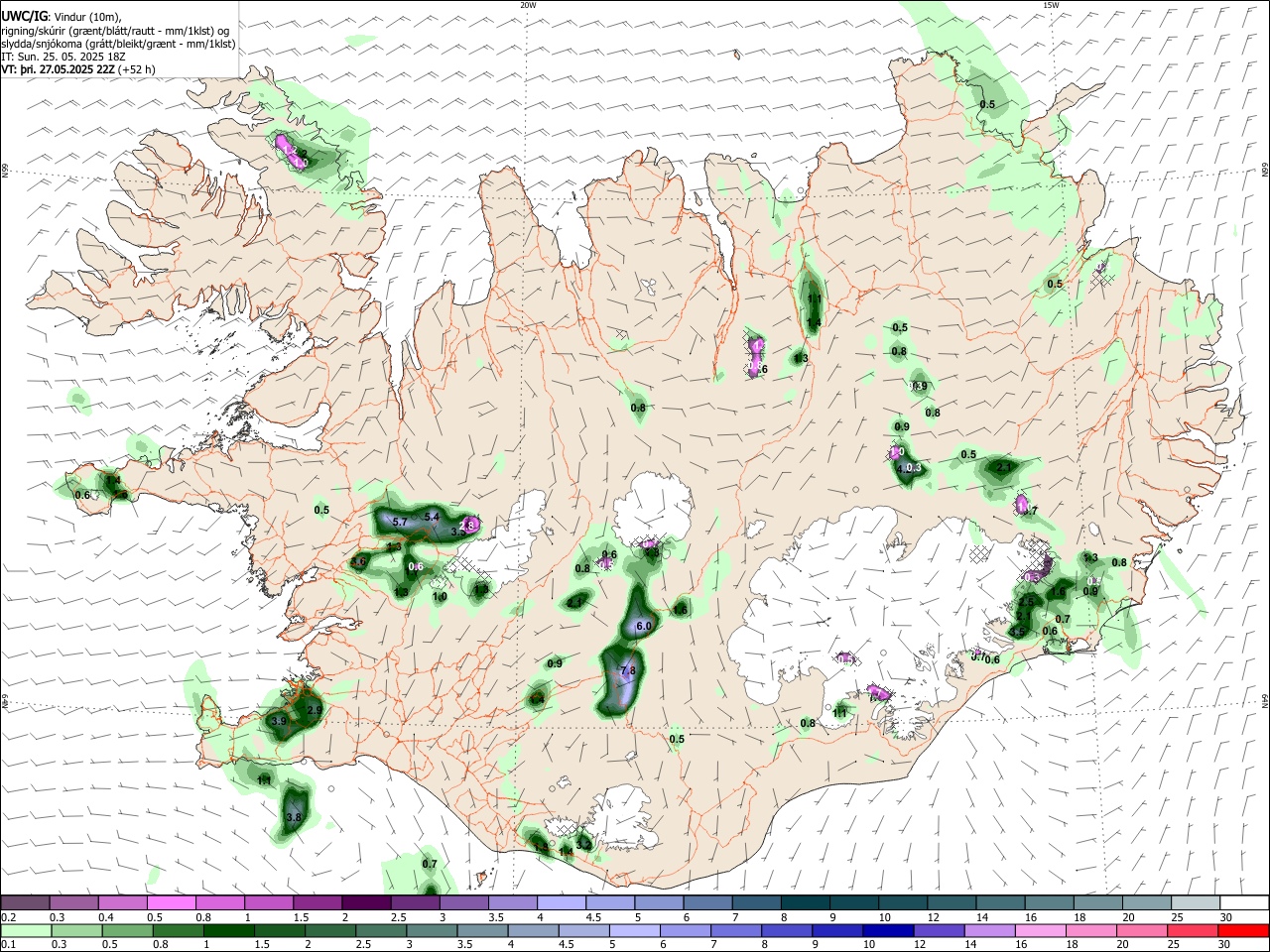The width and height of the screenshot is (1270, 952).
Task: Click the 2.9 value on the southwest peninsula
Action: [x=315, y=711]
